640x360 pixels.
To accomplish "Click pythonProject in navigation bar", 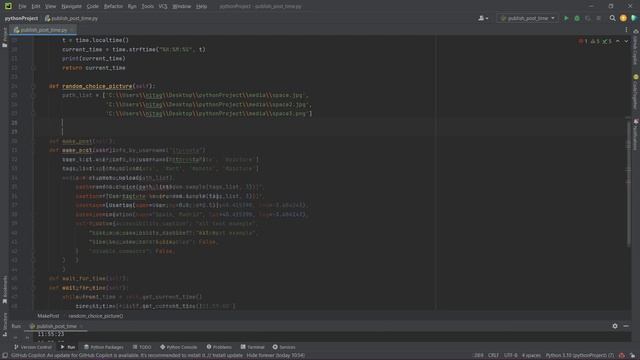I will point(21,18).
